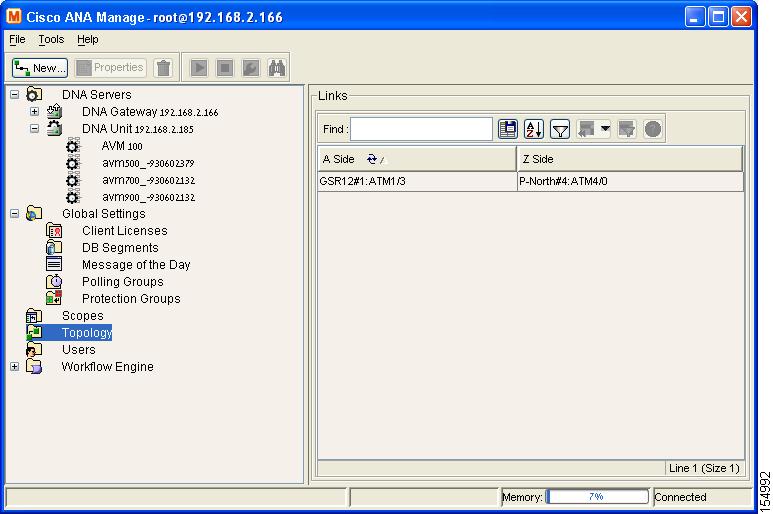Click the Start (play) toolbar icon
The height and width of the screenshot is (514, 773).
(x=199, y=68)
